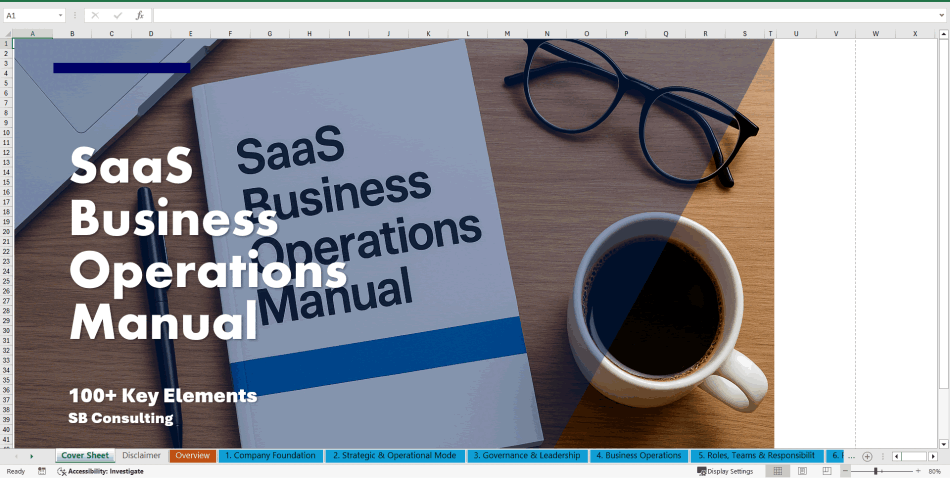The height and width of the screenshot is (478, 950).
Task: Click previous sheet navigation arrow
Action: click(x=16, y=456)
